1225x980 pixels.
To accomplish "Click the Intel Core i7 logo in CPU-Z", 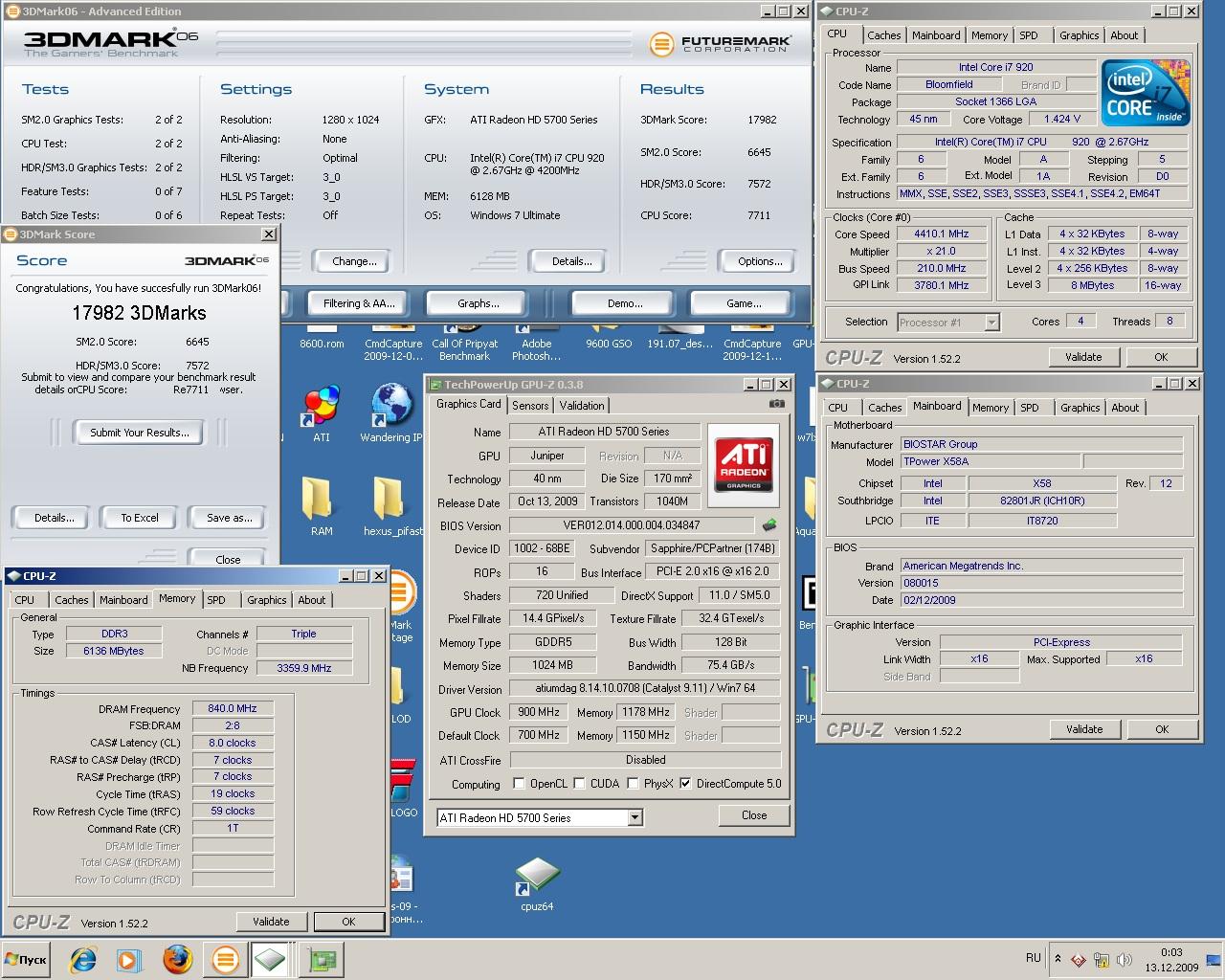I will click(x=1145, y=93).
